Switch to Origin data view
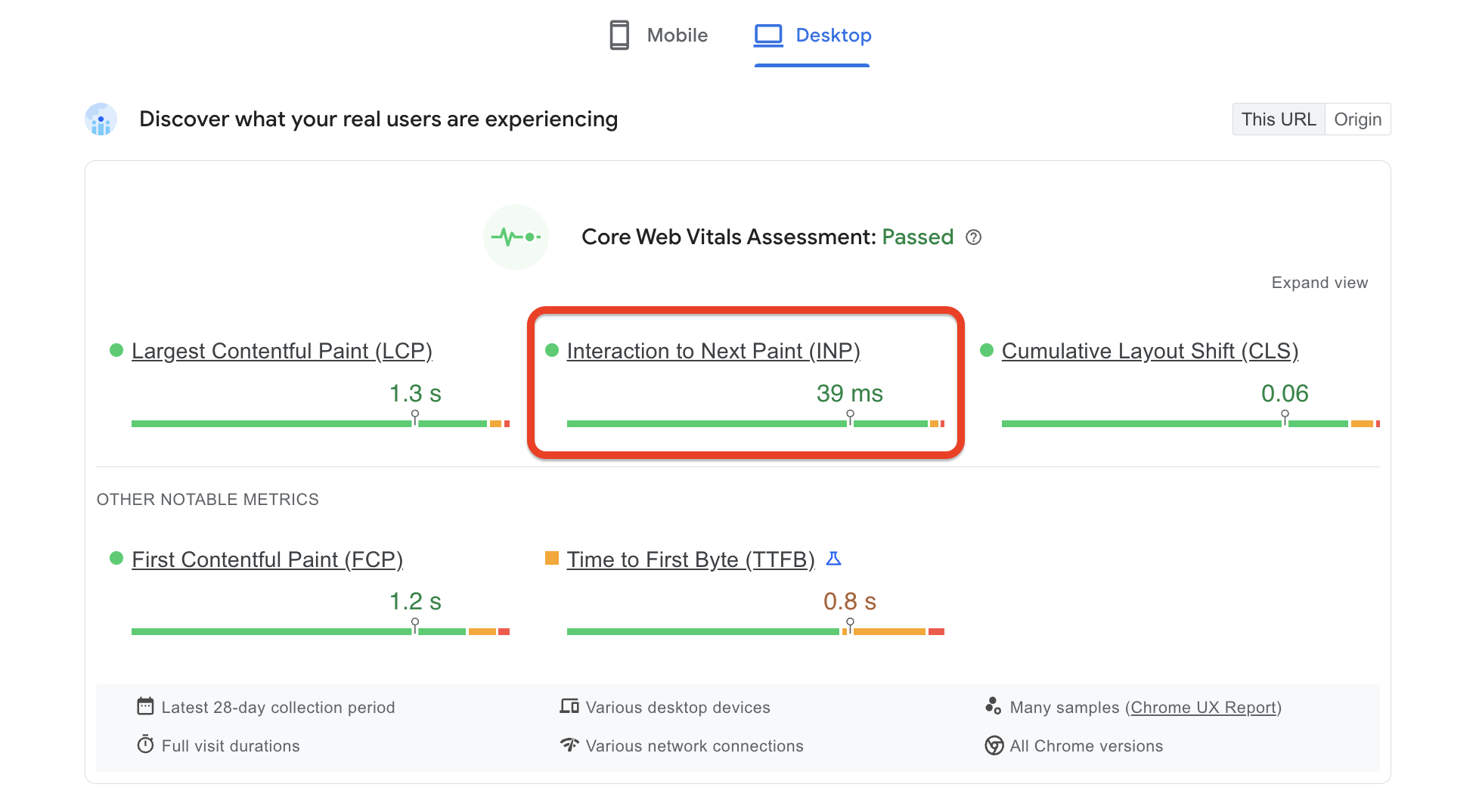This screenshot has height=812, width=1479. coord(1358,119)
